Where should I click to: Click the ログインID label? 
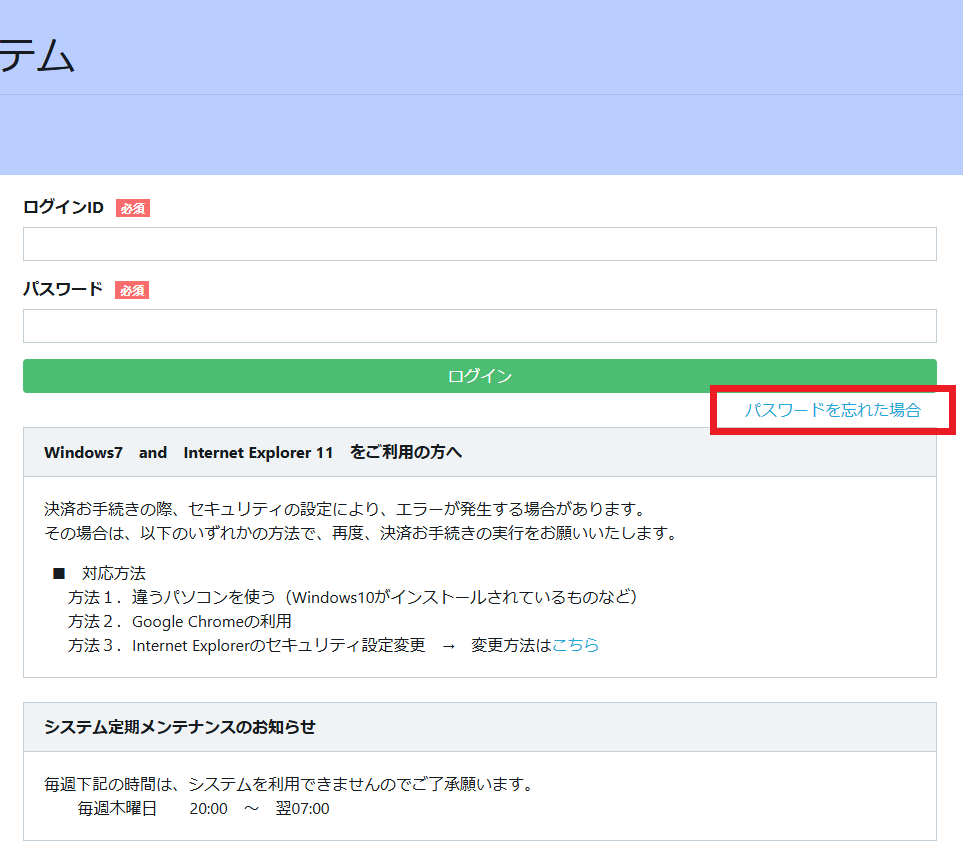tap(63, 207)
